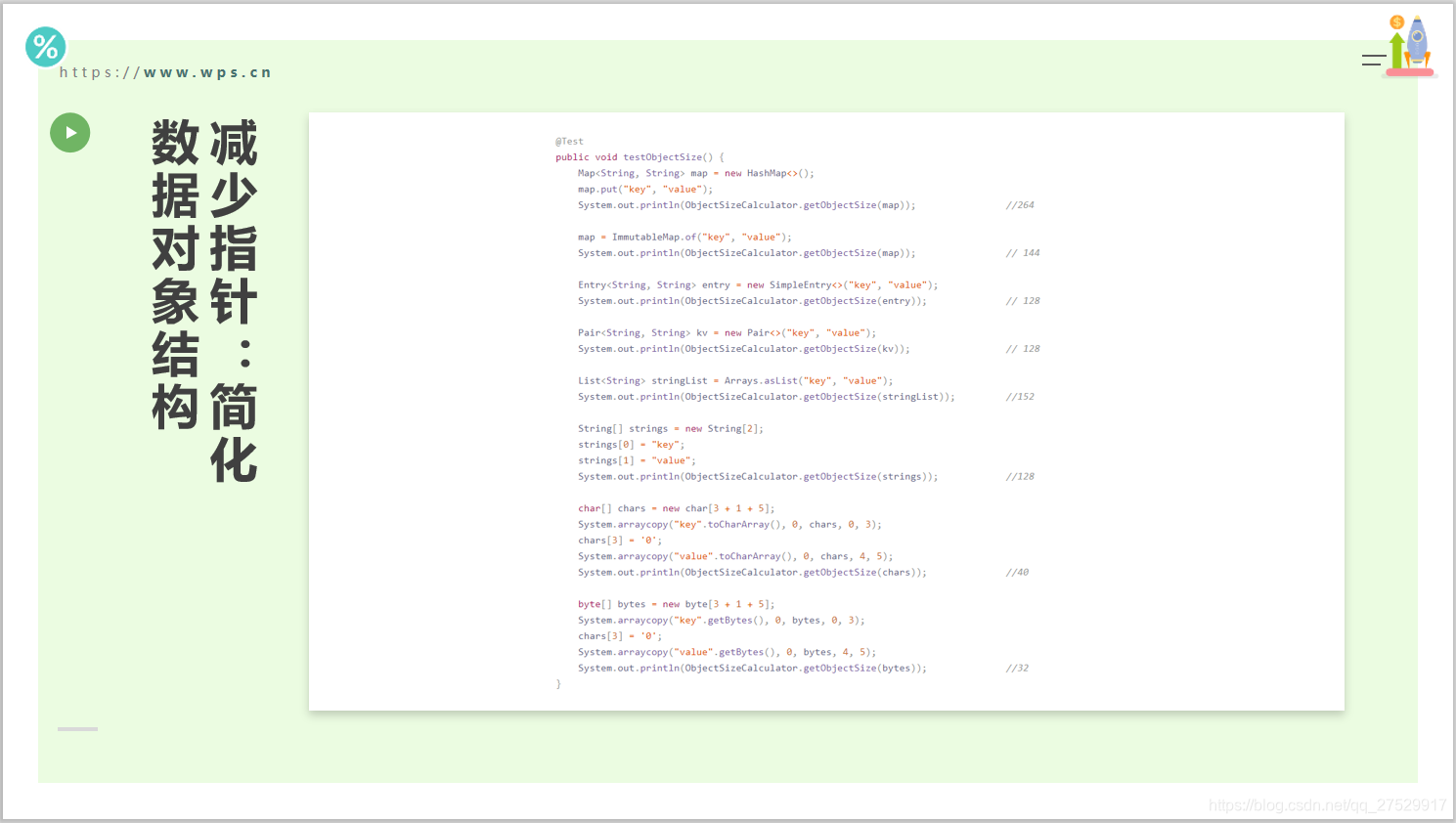Click the strings[1] = "value" line
This screenshot has width=1456, height=823.
click(637, 460)
